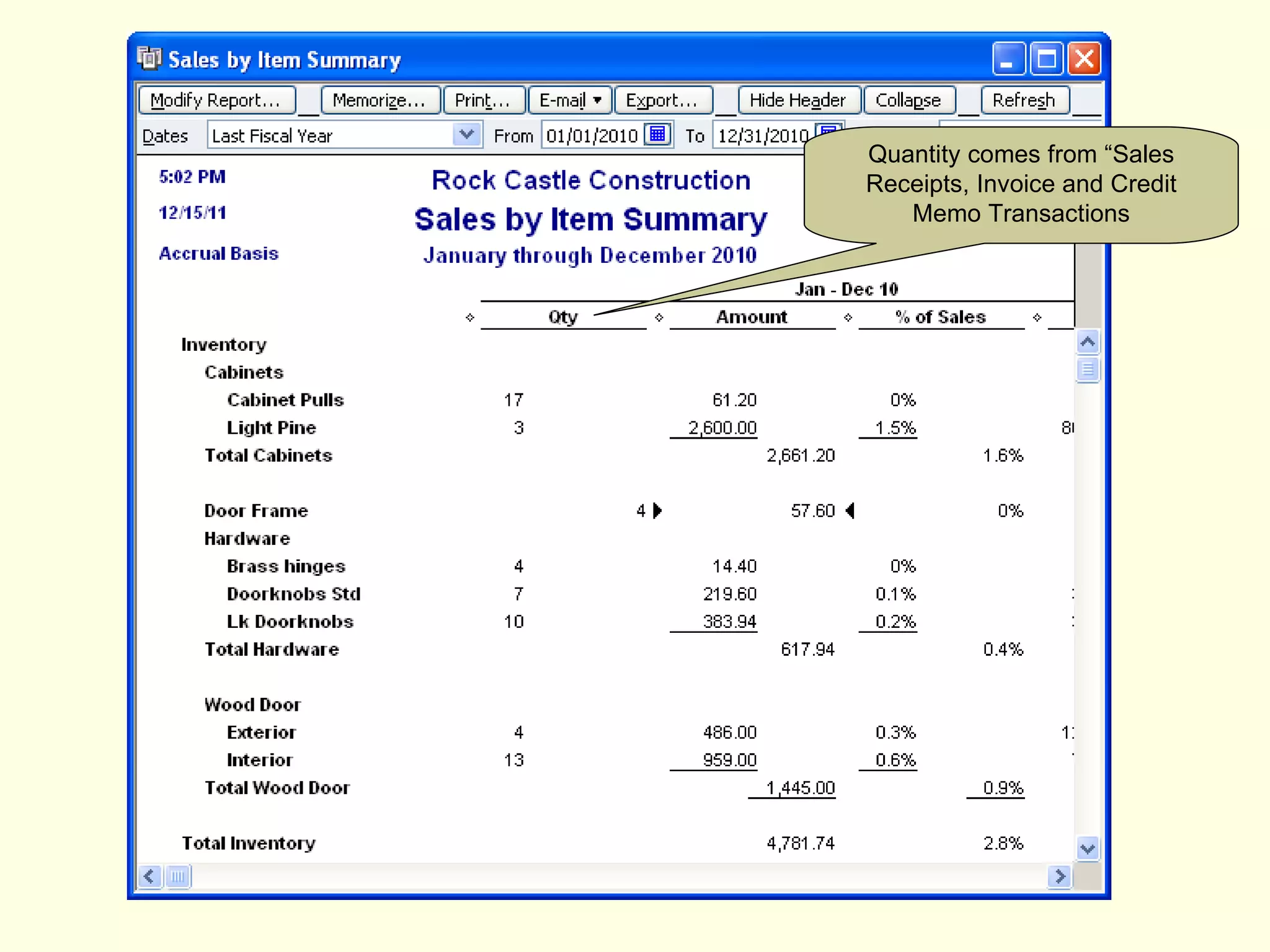Select the Interior wood door item

tap(259, 760)
